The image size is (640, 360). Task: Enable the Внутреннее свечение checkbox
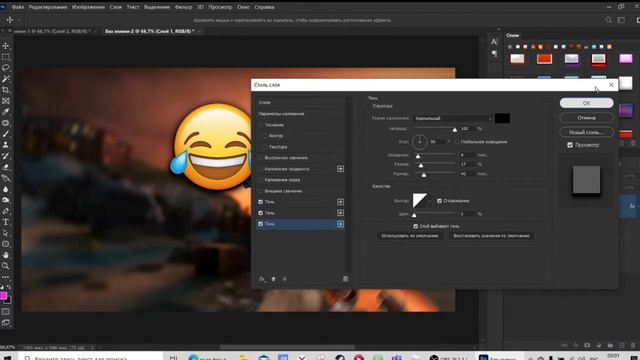(x=261, y=158)
